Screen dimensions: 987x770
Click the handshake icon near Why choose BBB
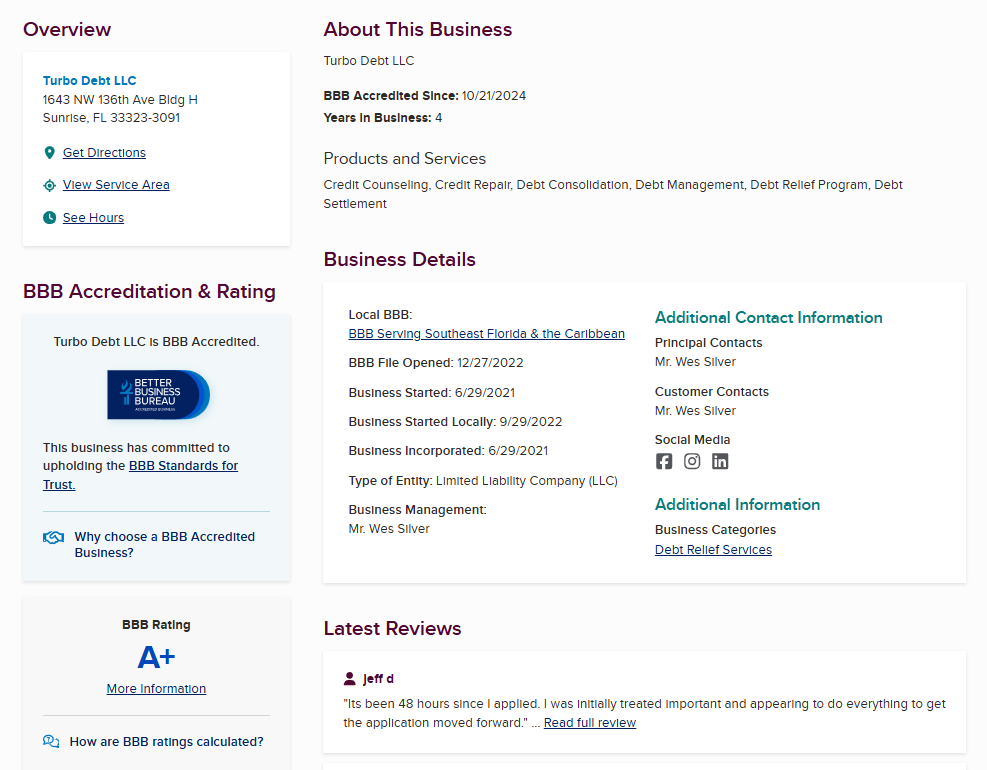click(54, 537)
